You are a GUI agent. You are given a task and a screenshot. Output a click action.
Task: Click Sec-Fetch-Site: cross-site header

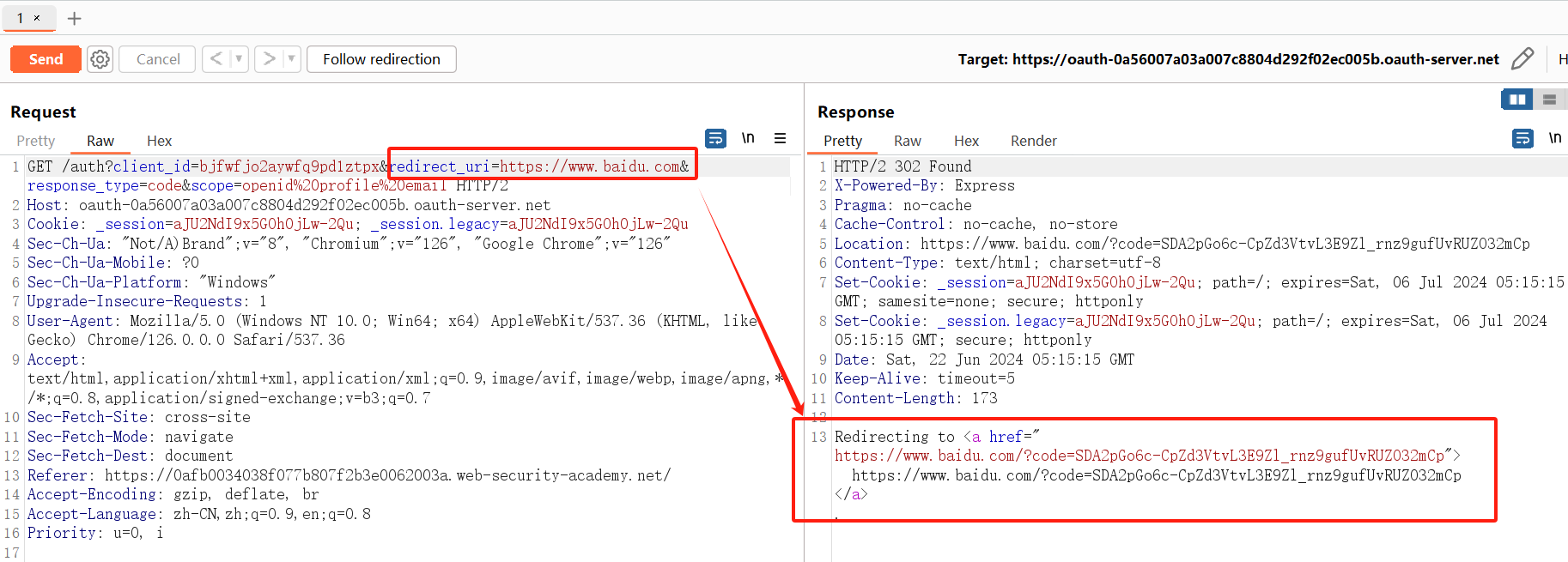point(139,417)
